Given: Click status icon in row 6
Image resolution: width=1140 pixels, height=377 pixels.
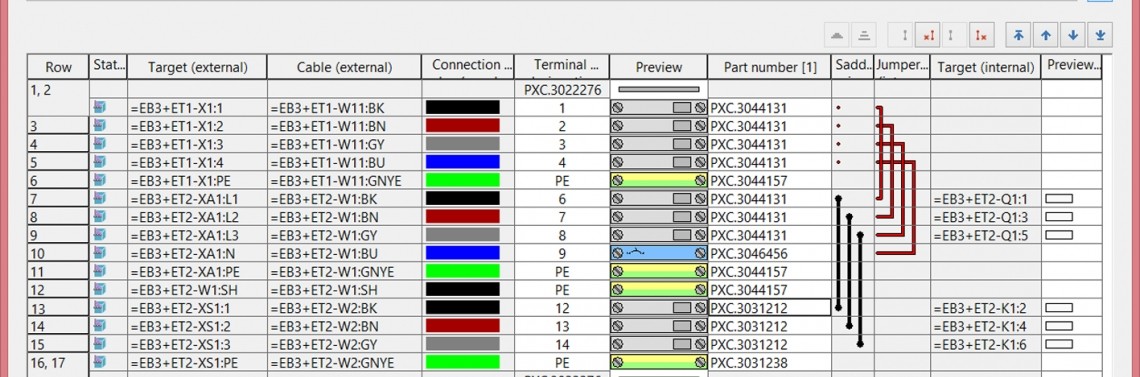Looking at the screenshot, I should tap(100, 180).
